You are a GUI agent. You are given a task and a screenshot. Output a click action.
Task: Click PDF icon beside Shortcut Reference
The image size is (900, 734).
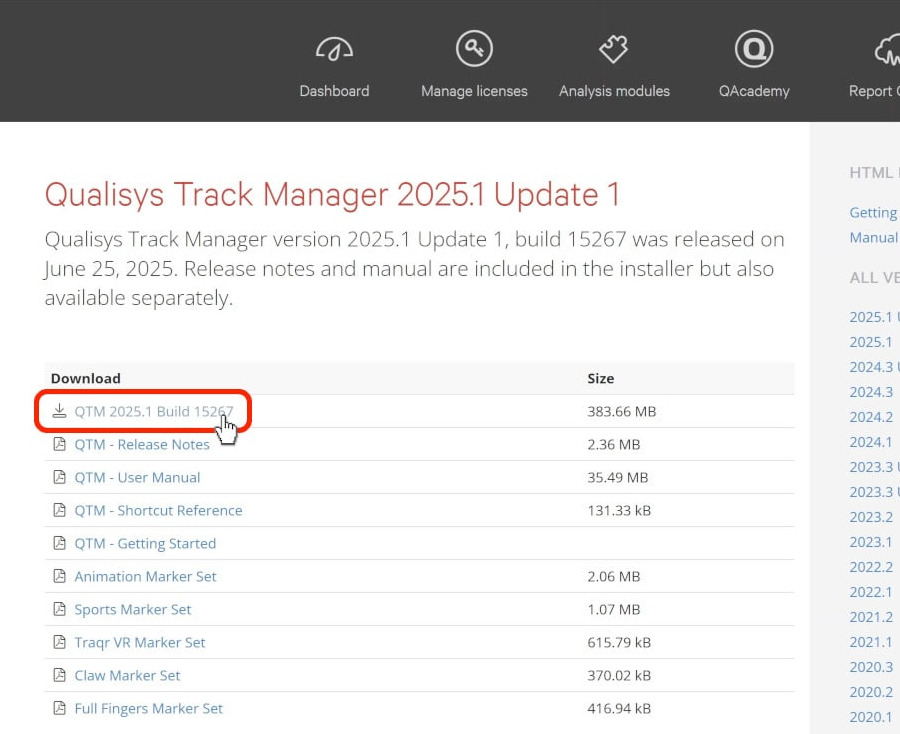coord(60,510)
